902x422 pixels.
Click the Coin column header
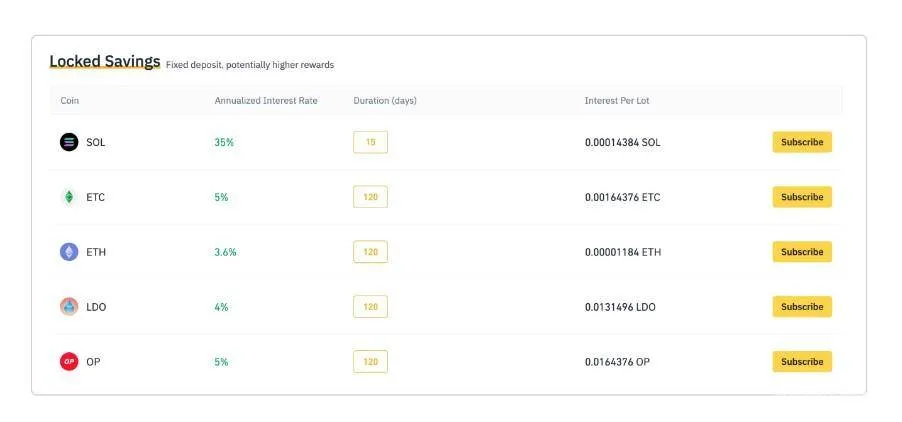pyautogui.click(x=70, y=101)
